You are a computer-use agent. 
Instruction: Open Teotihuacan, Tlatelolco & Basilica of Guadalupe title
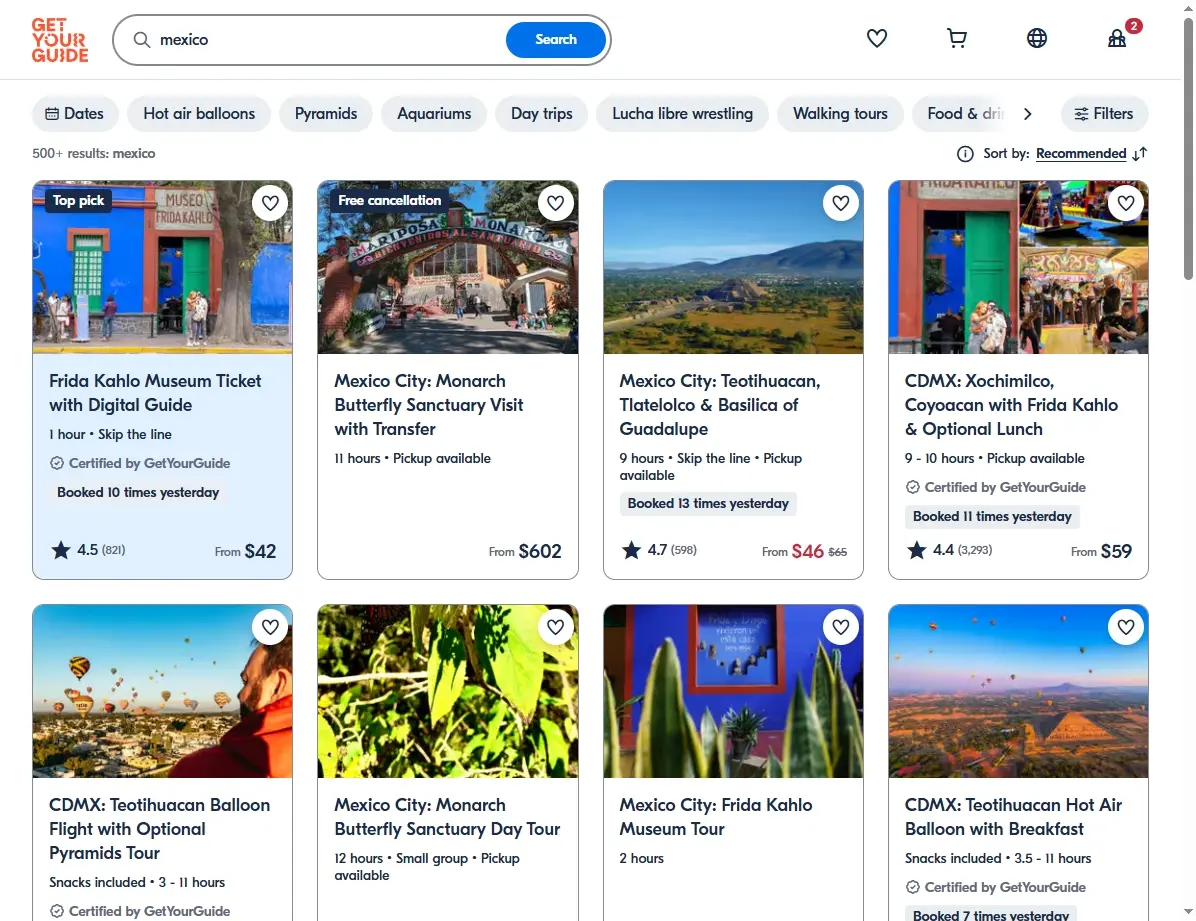pyautogui.click(x=719, y=405)
